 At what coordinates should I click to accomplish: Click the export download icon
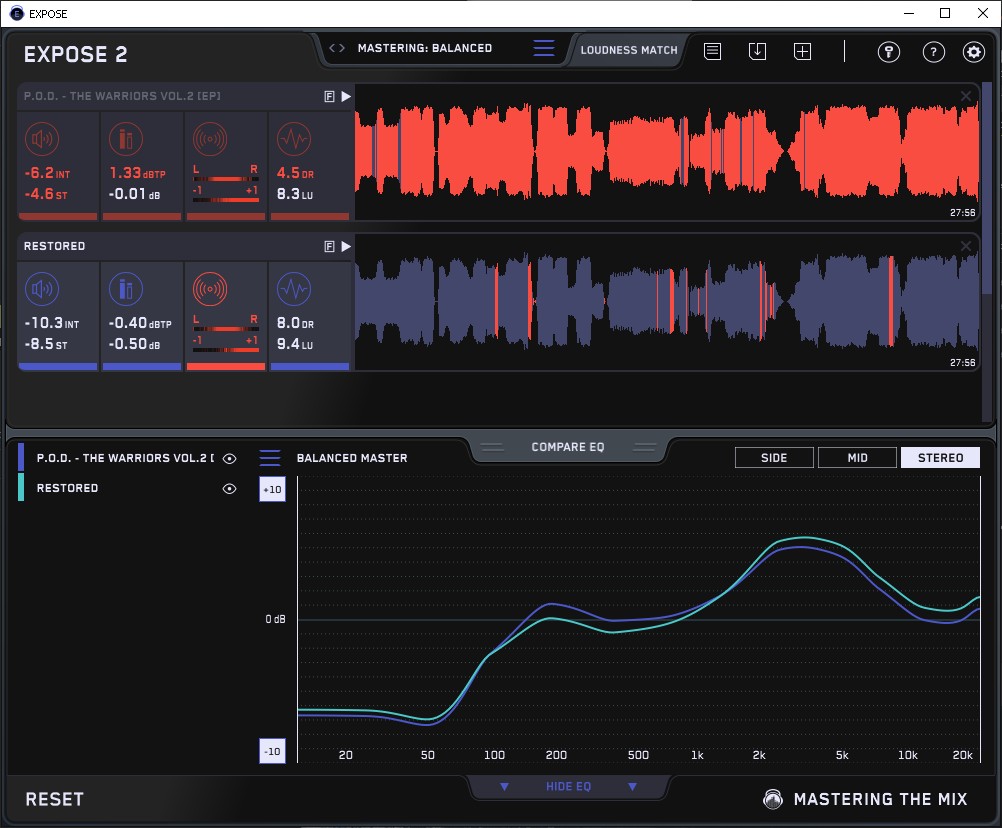(x=757, y=51)
